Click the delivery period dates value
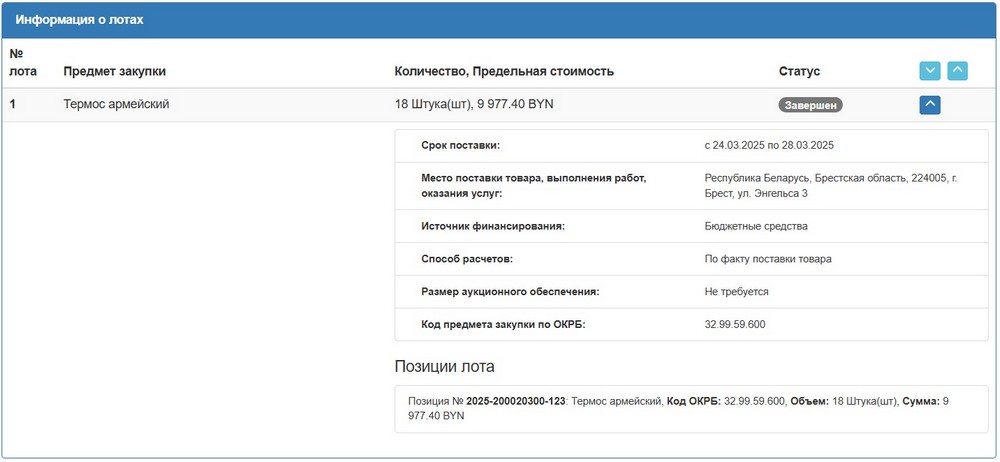 click(x=769, y=145)
